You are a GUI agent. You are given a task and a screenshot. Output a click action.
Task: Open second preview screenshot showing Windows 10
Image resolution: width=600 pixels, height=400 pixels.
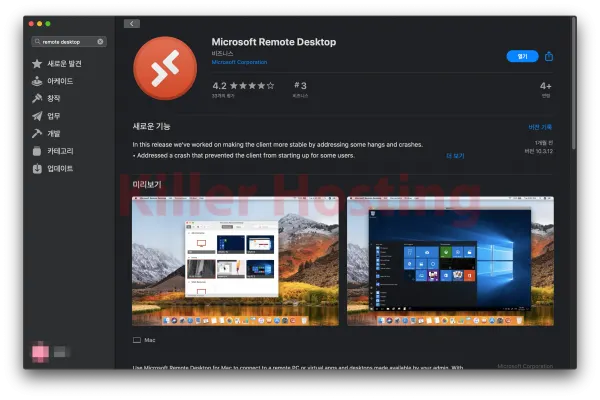coord(450,261)
